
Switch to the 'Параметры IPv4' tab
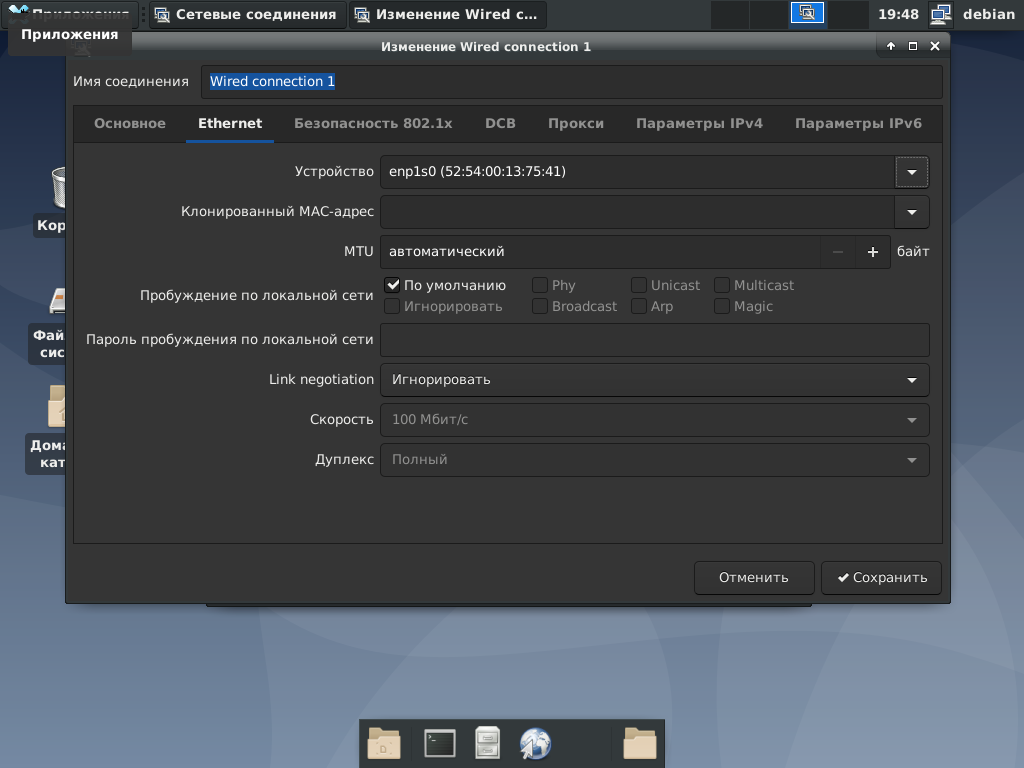(699, 124)
